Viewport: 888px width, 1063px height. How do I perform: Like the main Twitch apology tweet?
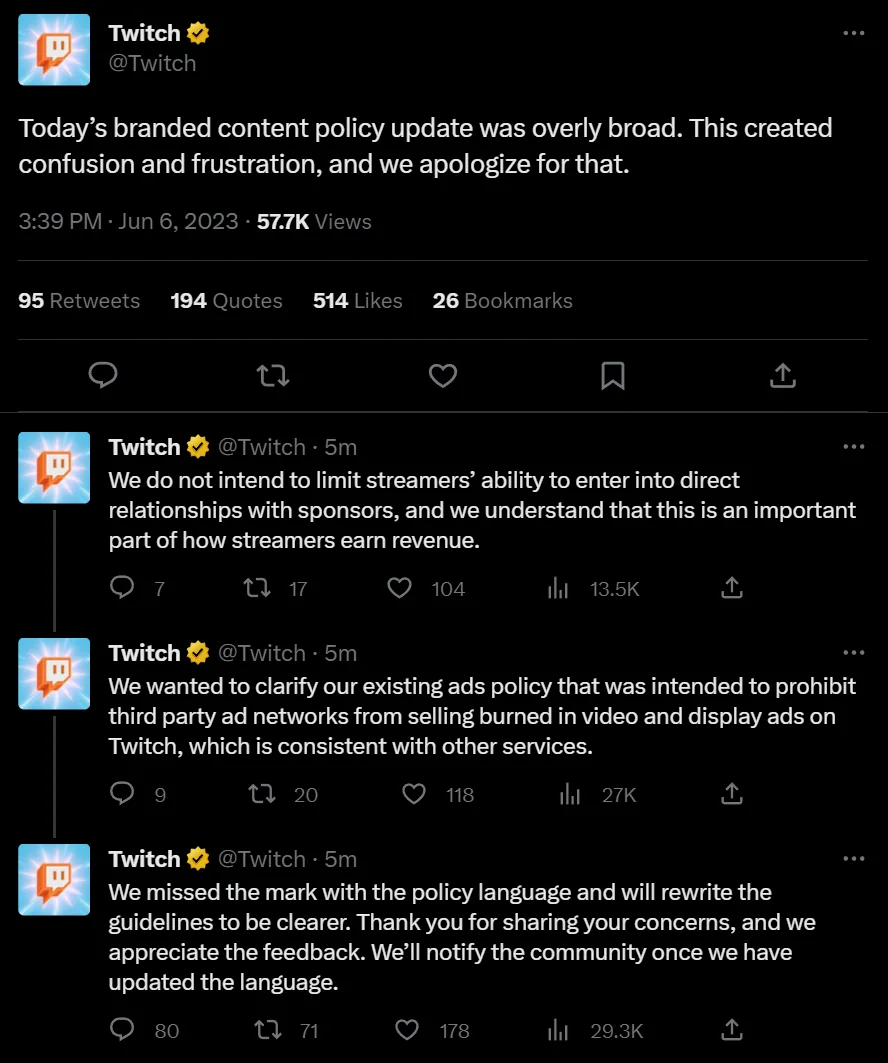coord(443,375)
